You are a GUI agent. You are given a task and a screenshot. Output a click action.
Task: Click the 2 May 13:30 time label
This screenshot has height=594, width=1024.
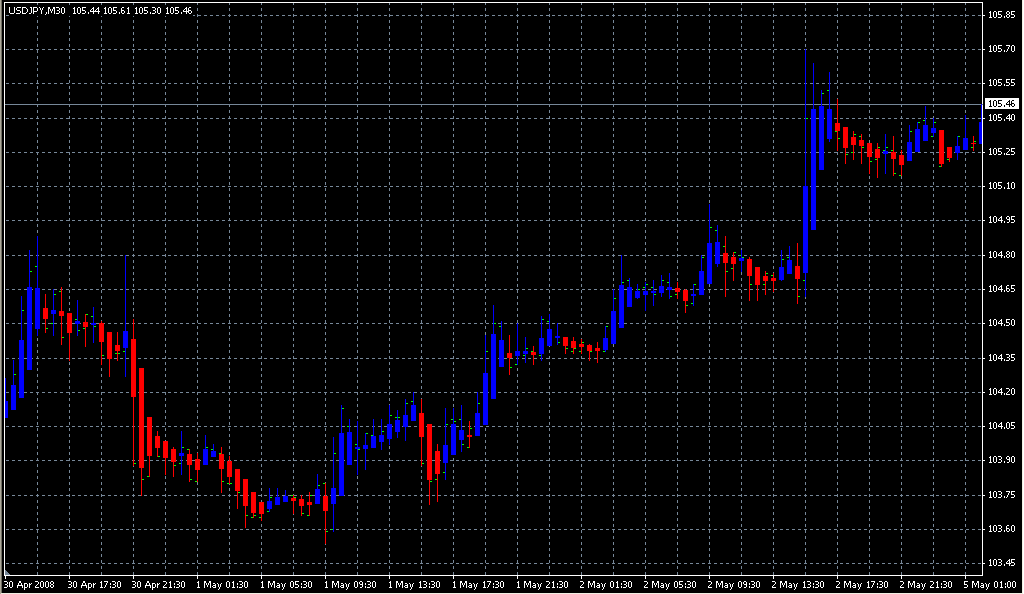tap(798, 585)
